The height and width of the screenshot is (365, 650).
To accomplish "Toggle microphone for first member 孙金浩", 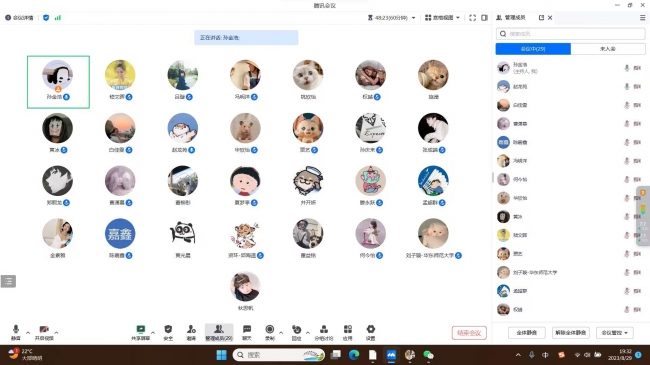I will [626, 68].
